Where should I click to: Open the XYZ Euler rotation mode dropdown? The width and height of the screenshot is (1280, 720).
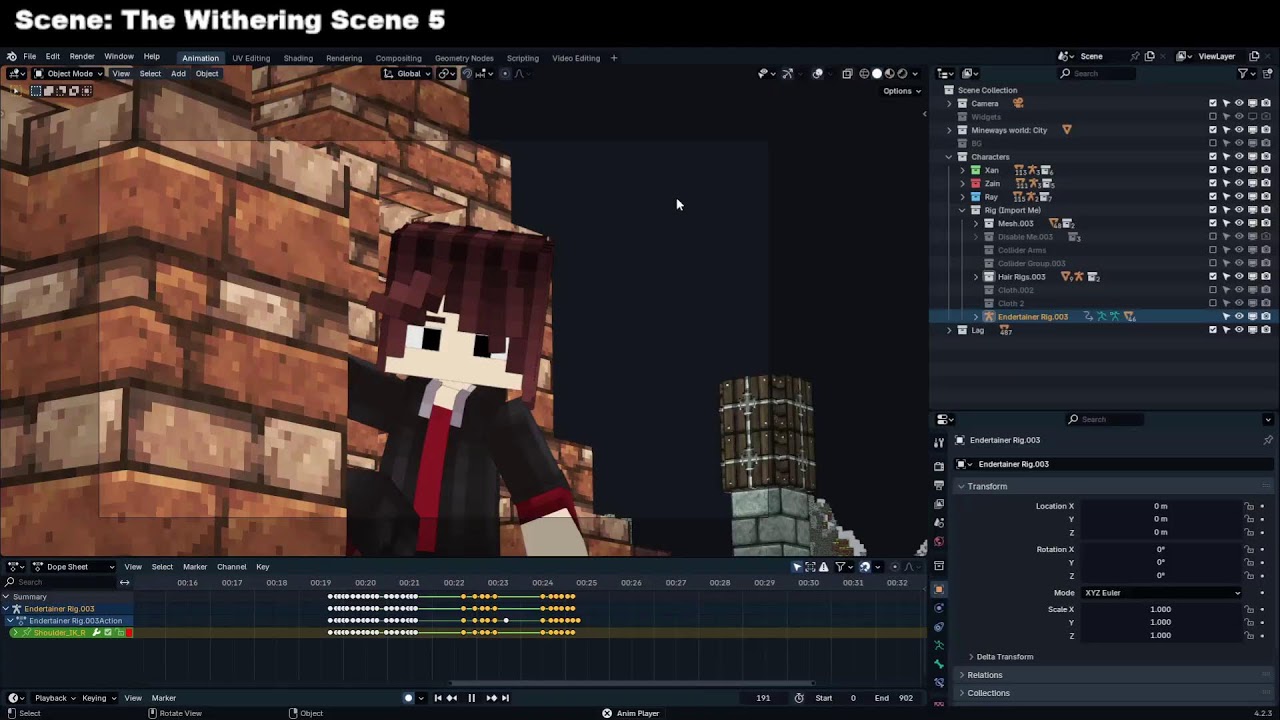tap(1162, 593)
